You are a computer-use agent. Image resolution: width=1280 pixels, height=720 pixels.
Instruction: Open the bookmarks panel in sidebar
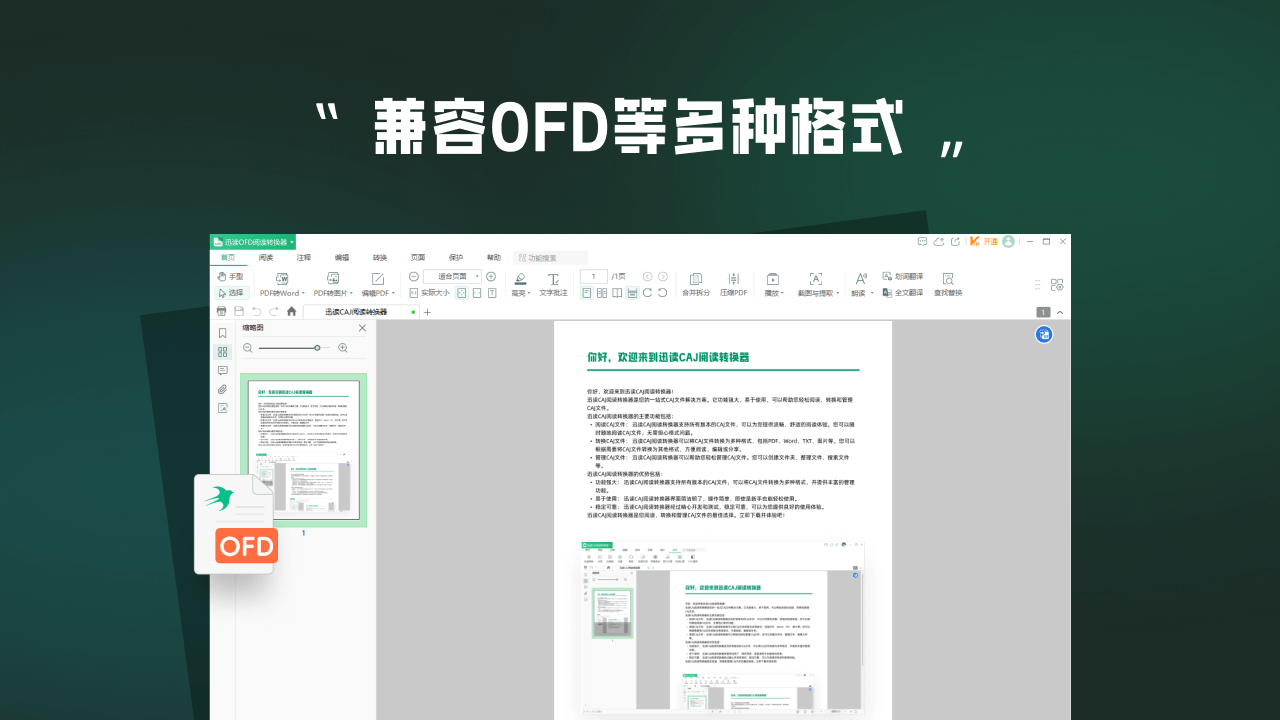coord(223,332)
